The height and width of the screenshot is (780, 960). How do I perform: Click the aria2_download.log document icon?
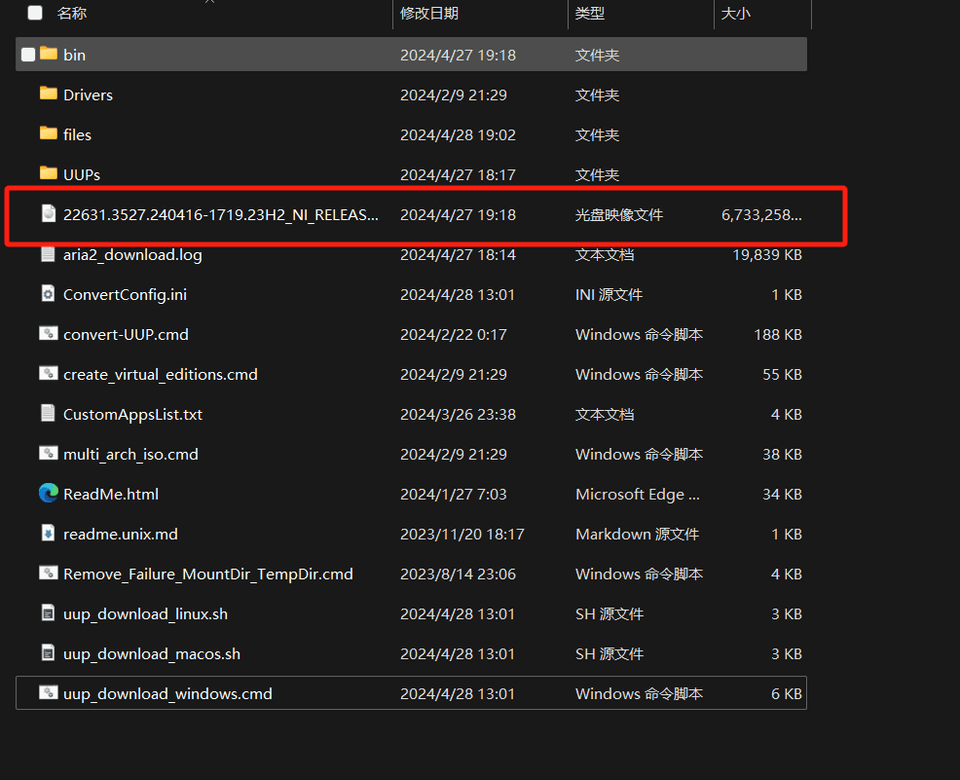point(48,254)
